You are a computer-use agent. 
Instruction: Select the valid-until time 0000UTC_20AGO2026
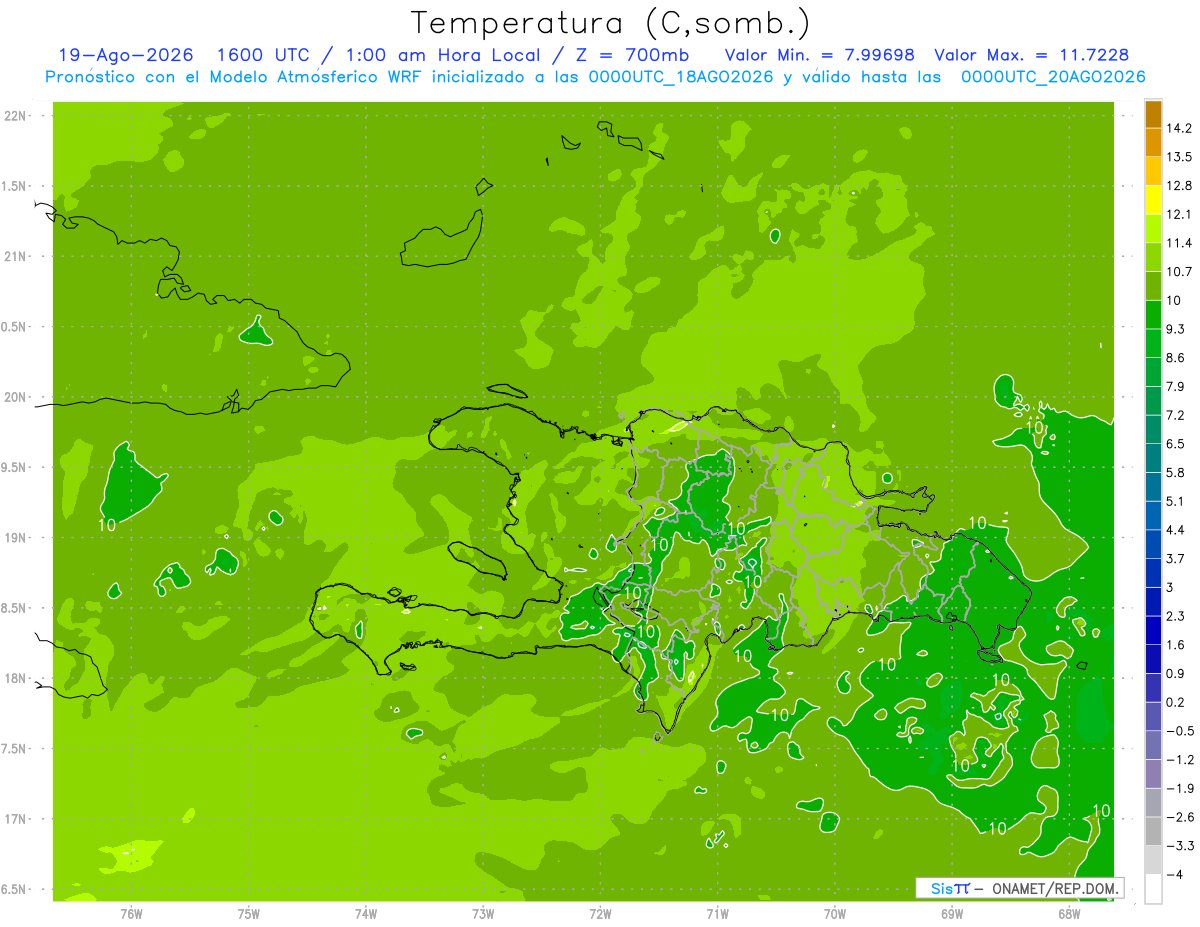point(1053,77)
